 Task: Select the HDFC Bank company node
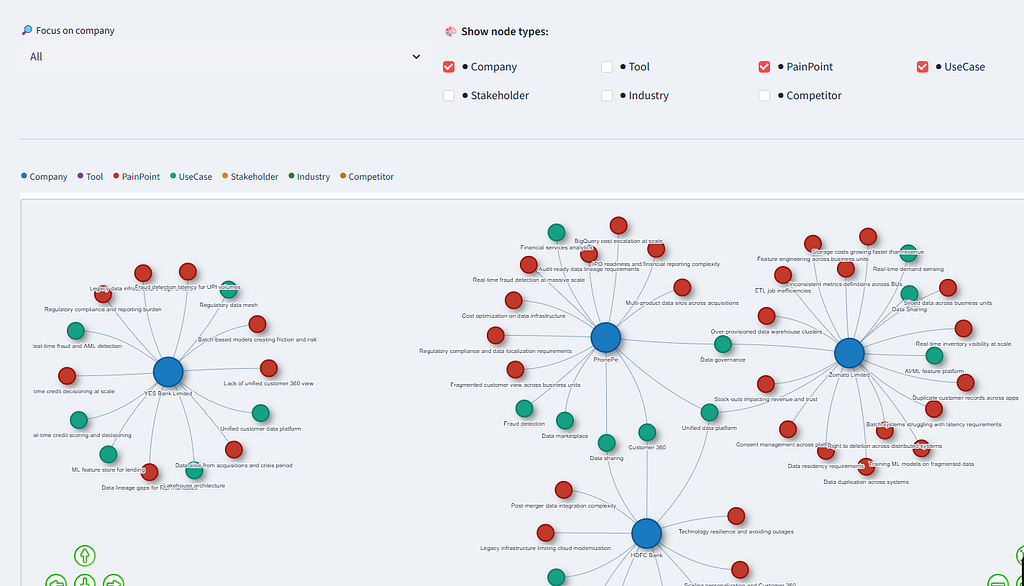[x=647, y=534]
